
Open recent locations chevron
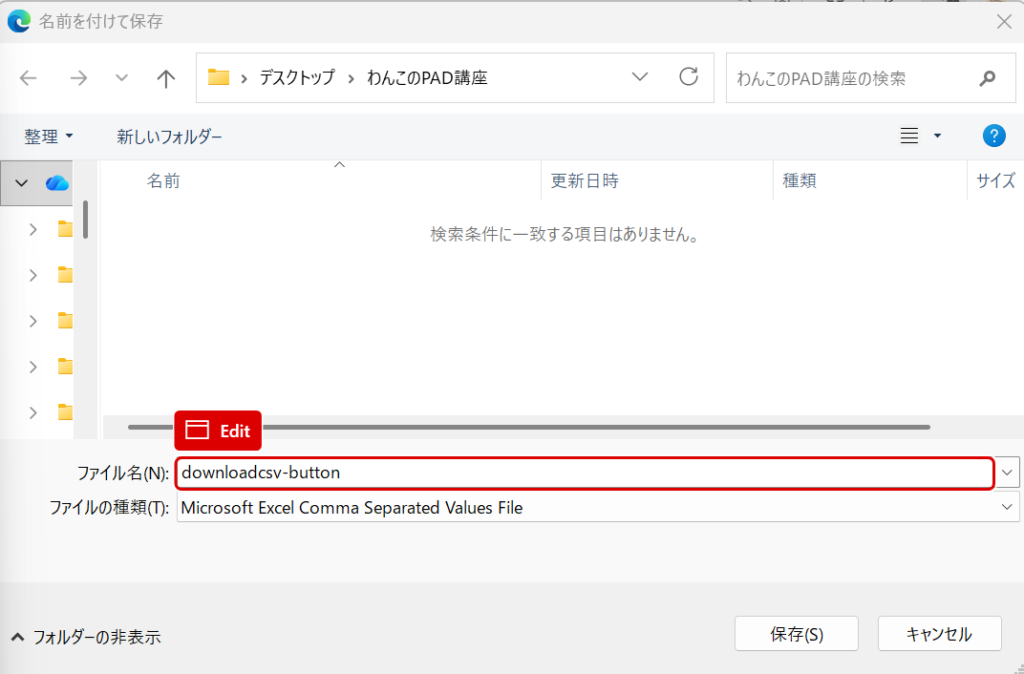pyautogui.click(x=121, y=78)
